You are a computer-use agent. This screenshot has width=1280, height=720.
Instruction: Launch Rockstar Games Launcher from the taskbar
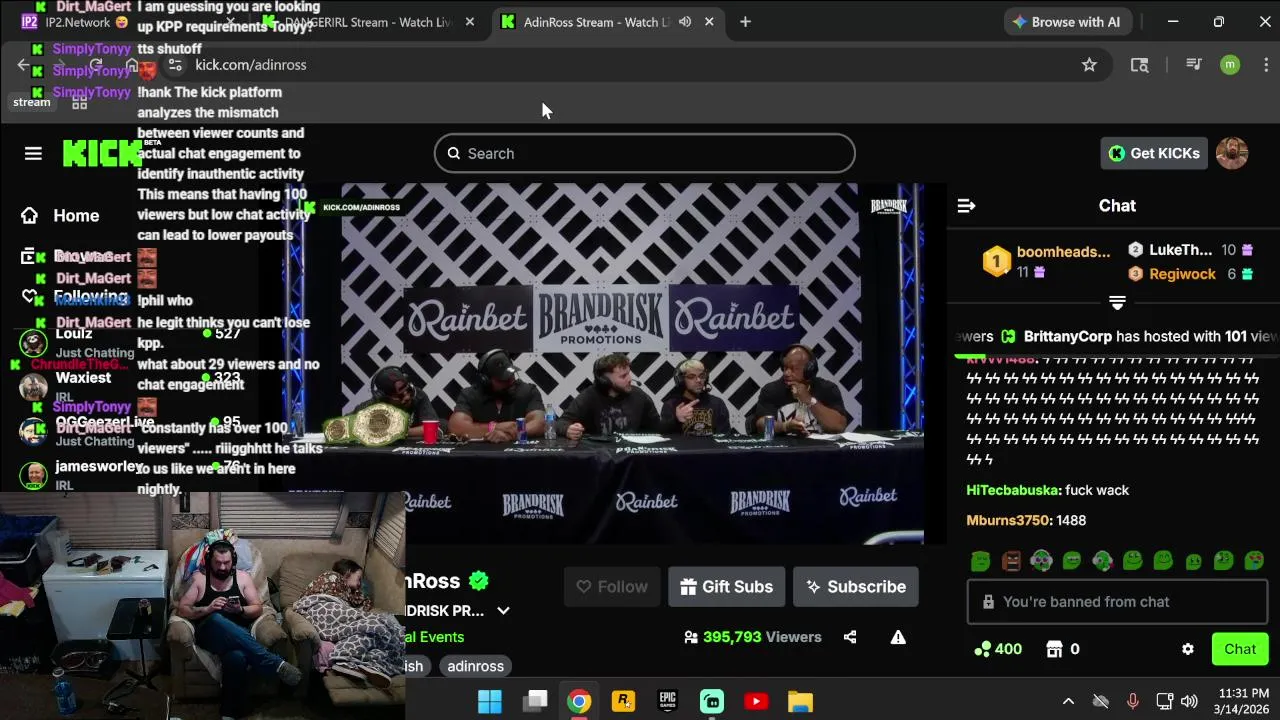click(623, 701)
